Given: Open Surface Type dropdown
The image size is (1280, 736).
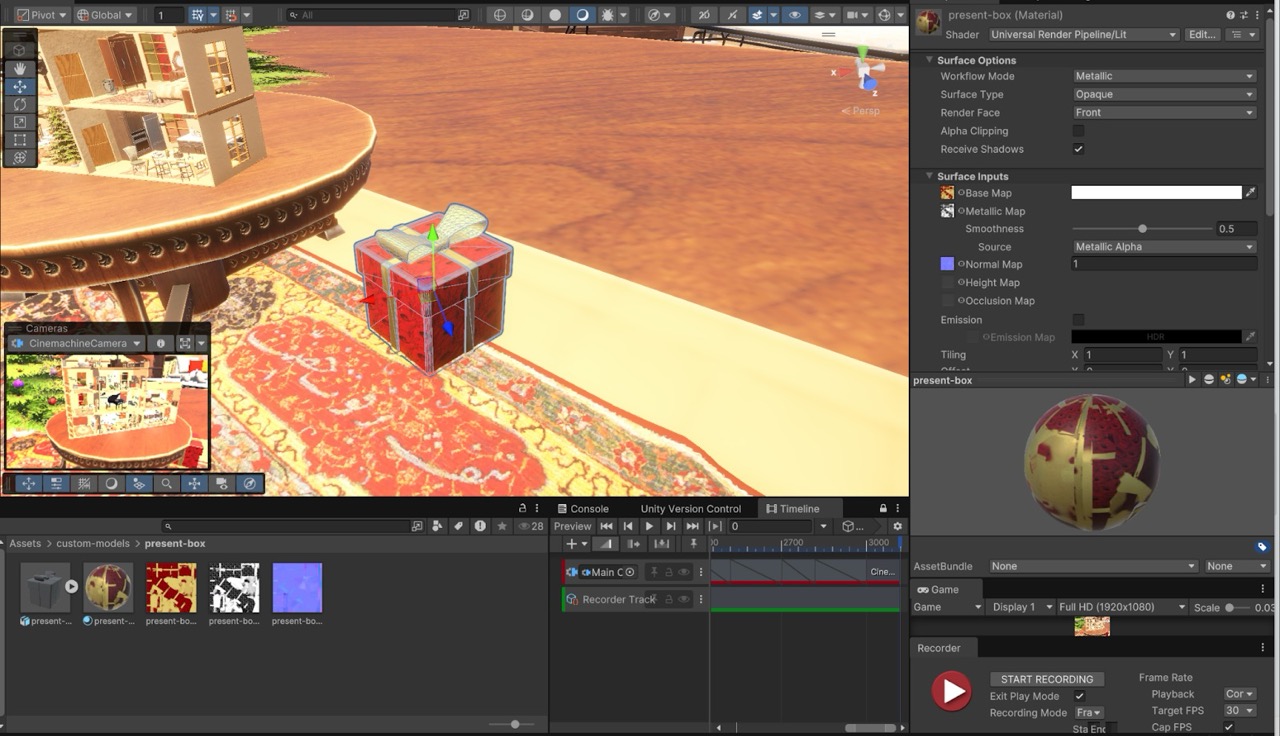Looking at the screenshot, I should pyautogui.click(x=1164, y=94).
